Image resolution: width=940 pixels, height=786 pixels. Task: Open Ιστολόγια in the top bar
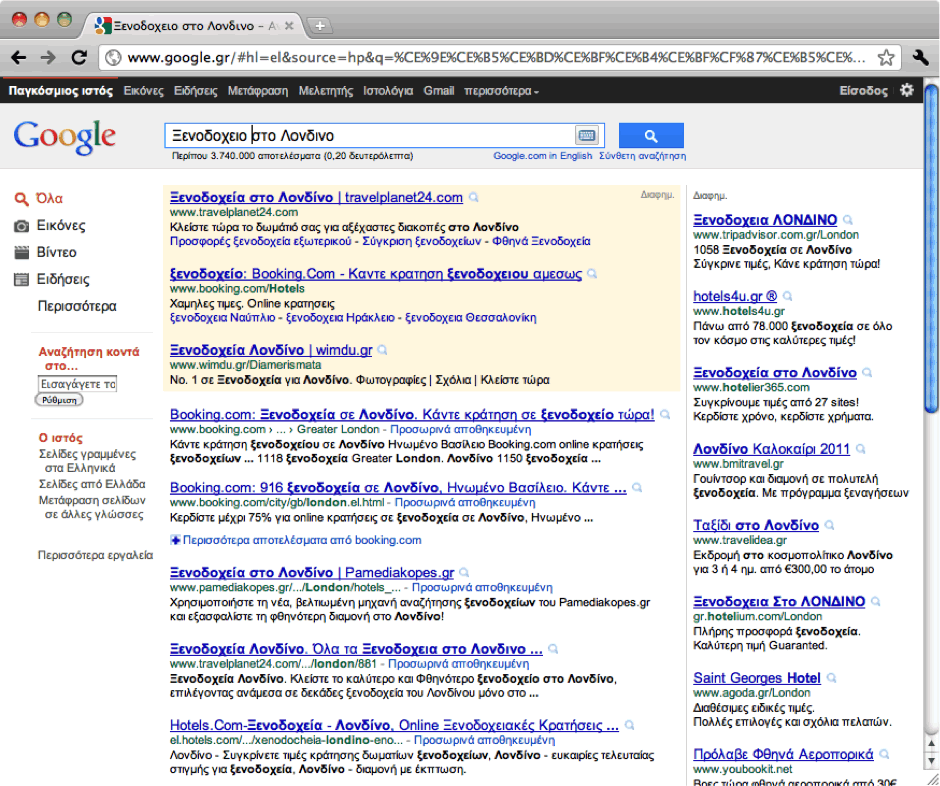(388, 91)
